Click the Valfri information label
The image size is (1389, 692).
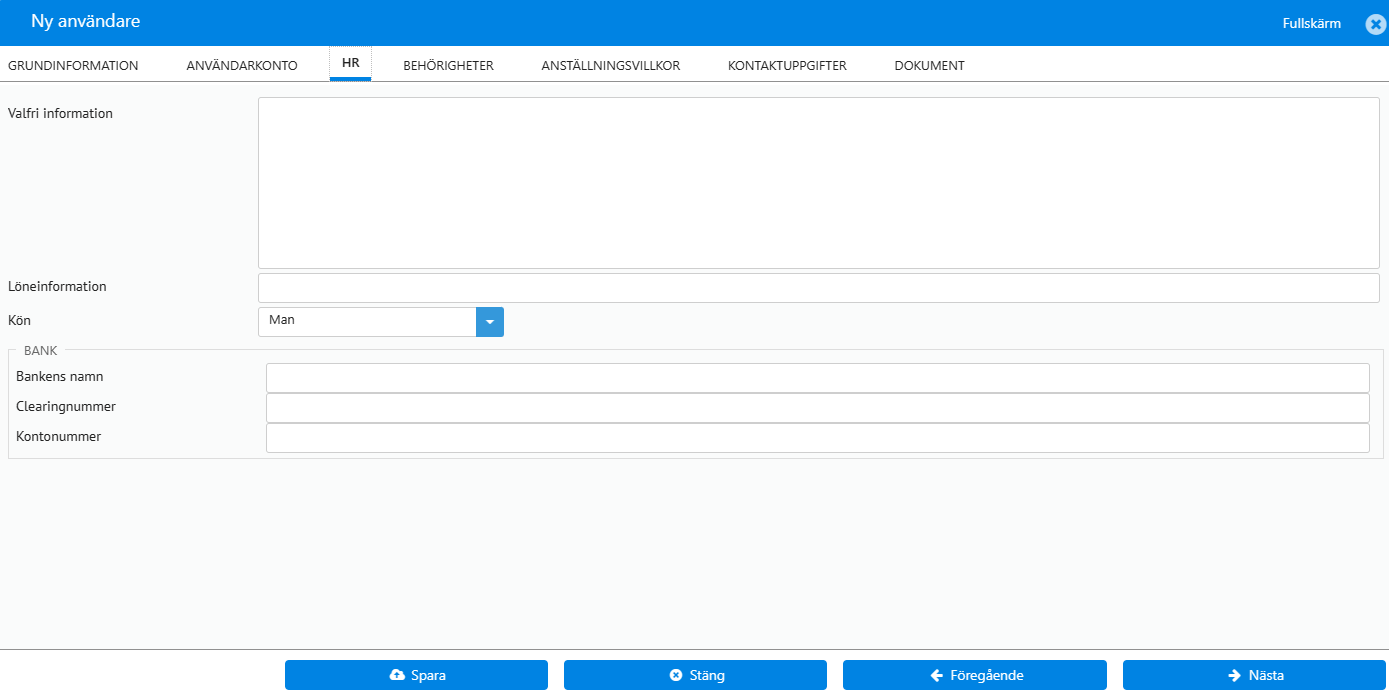point(60,114)
